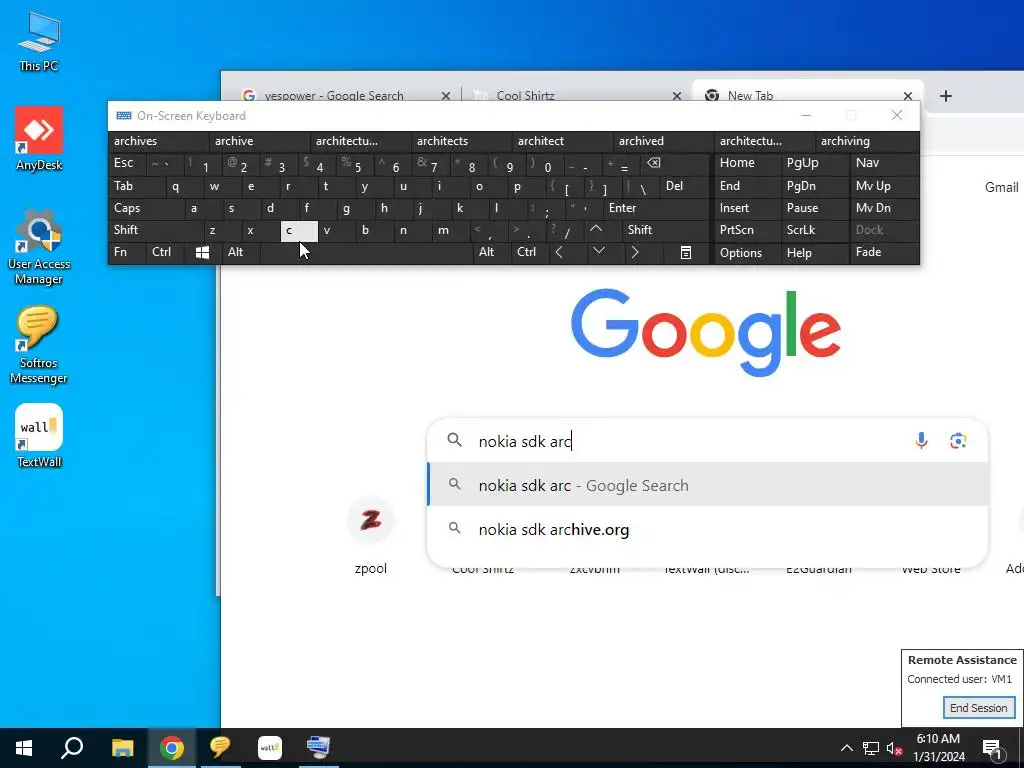The width and height of the screenshot is (1024, 768).
Task: Select 'nokia sdk archive.org' suggestion
Action: tap(707, 530)
